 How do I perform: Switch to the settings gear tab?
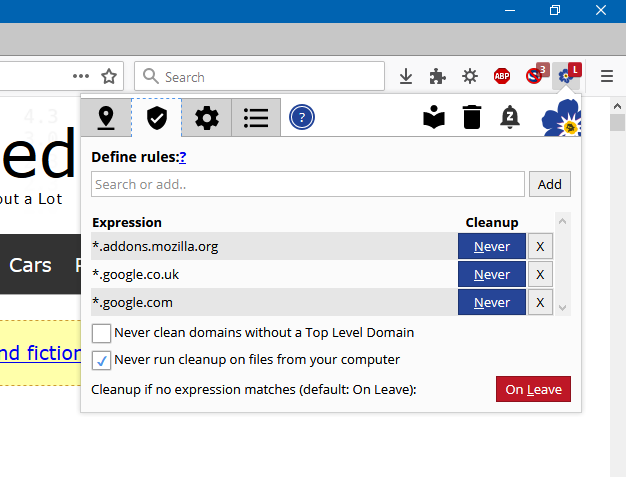coord(206,118)
